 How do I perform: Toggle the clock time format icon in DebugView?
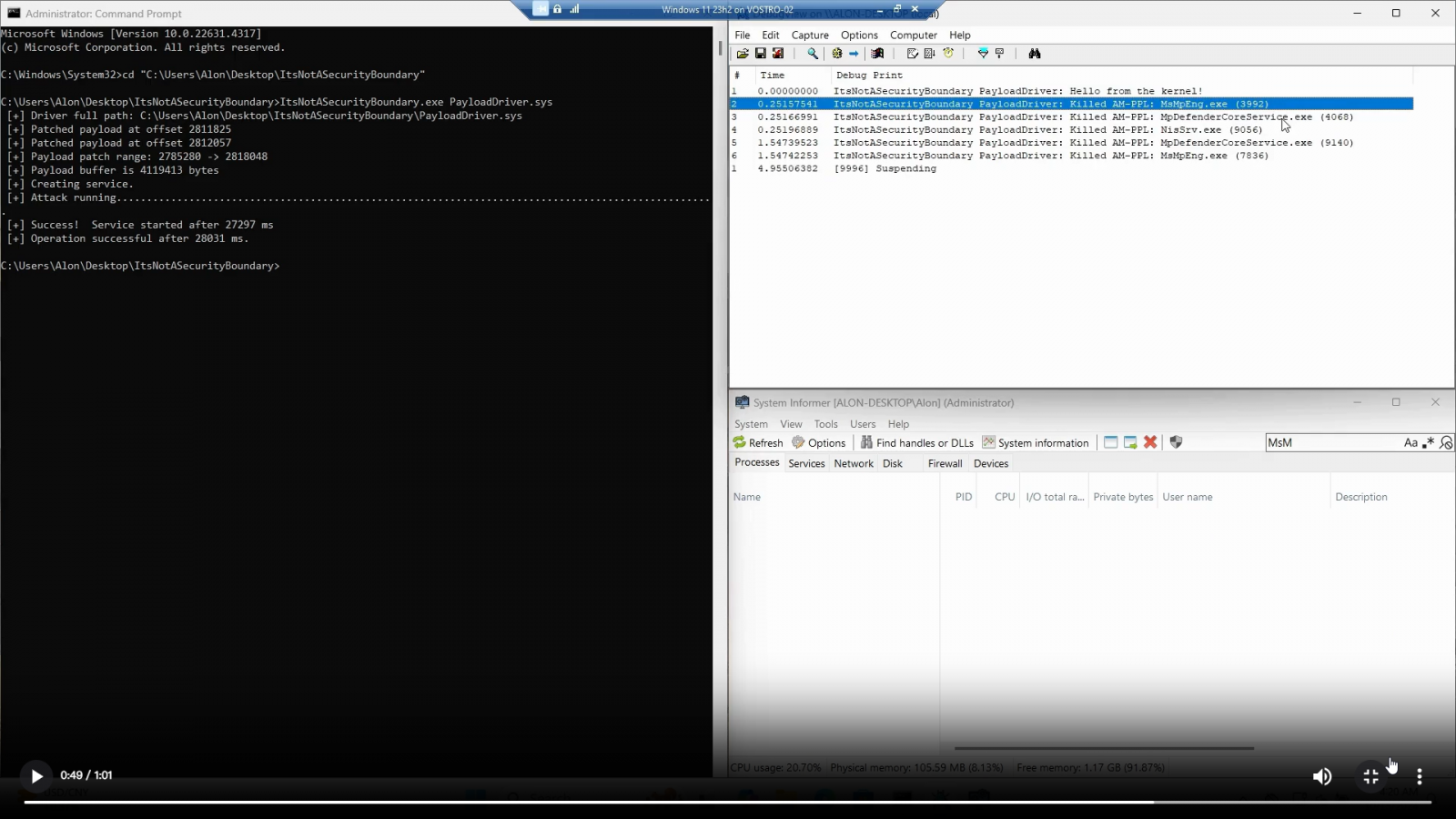(x=948, y=54)
